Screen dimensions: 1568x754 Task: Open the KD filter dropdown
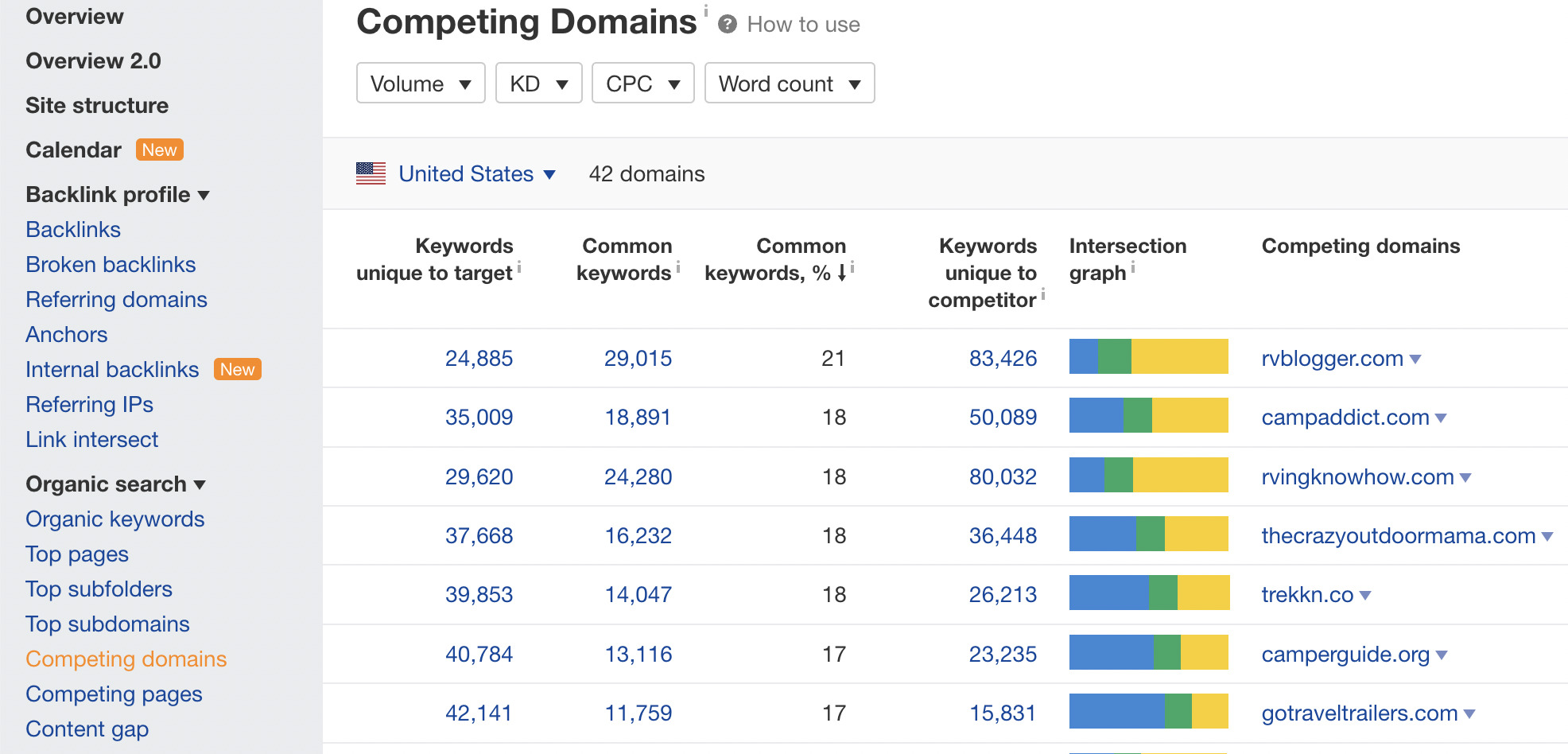pos(538,83)
